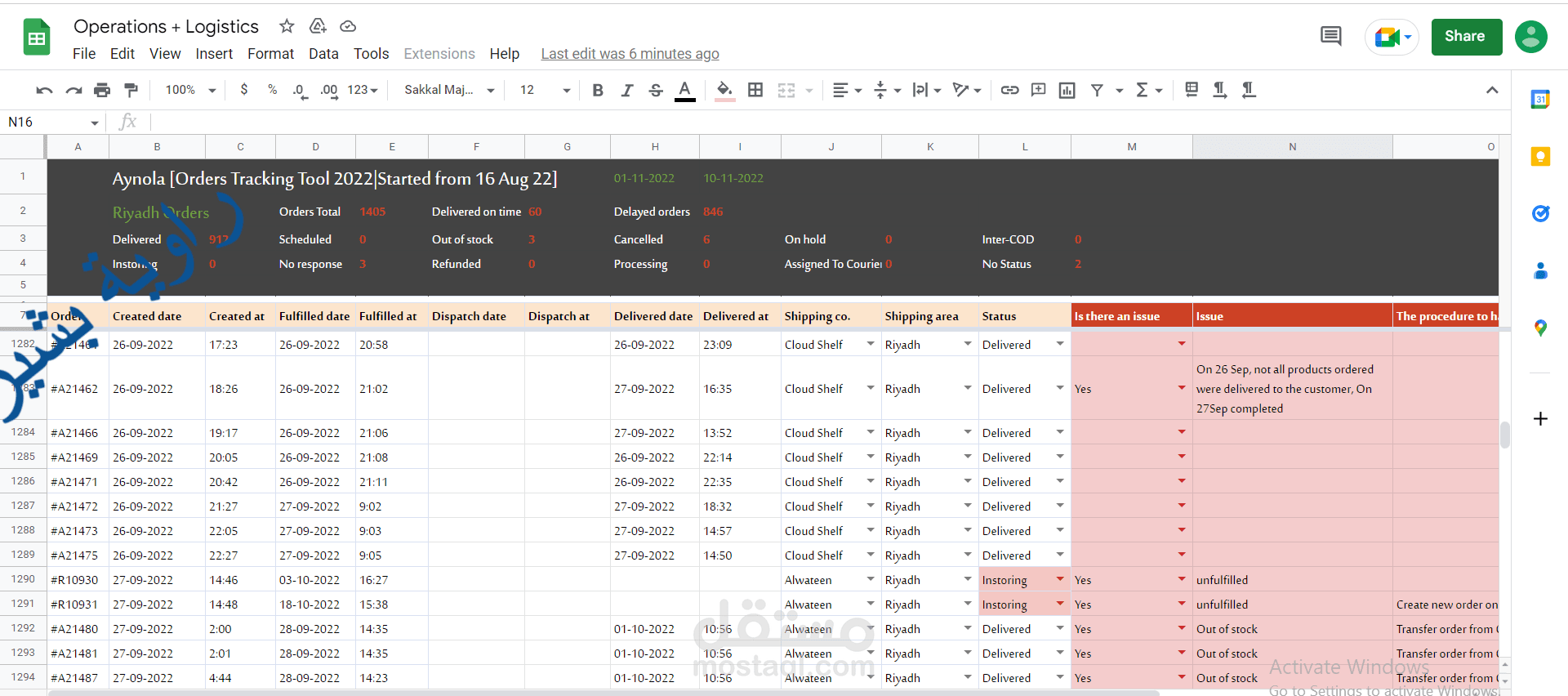The width and height of the screenshot is (1568, 696).
Task: Open the Insert menu
Action: click(x=214, y=54)
